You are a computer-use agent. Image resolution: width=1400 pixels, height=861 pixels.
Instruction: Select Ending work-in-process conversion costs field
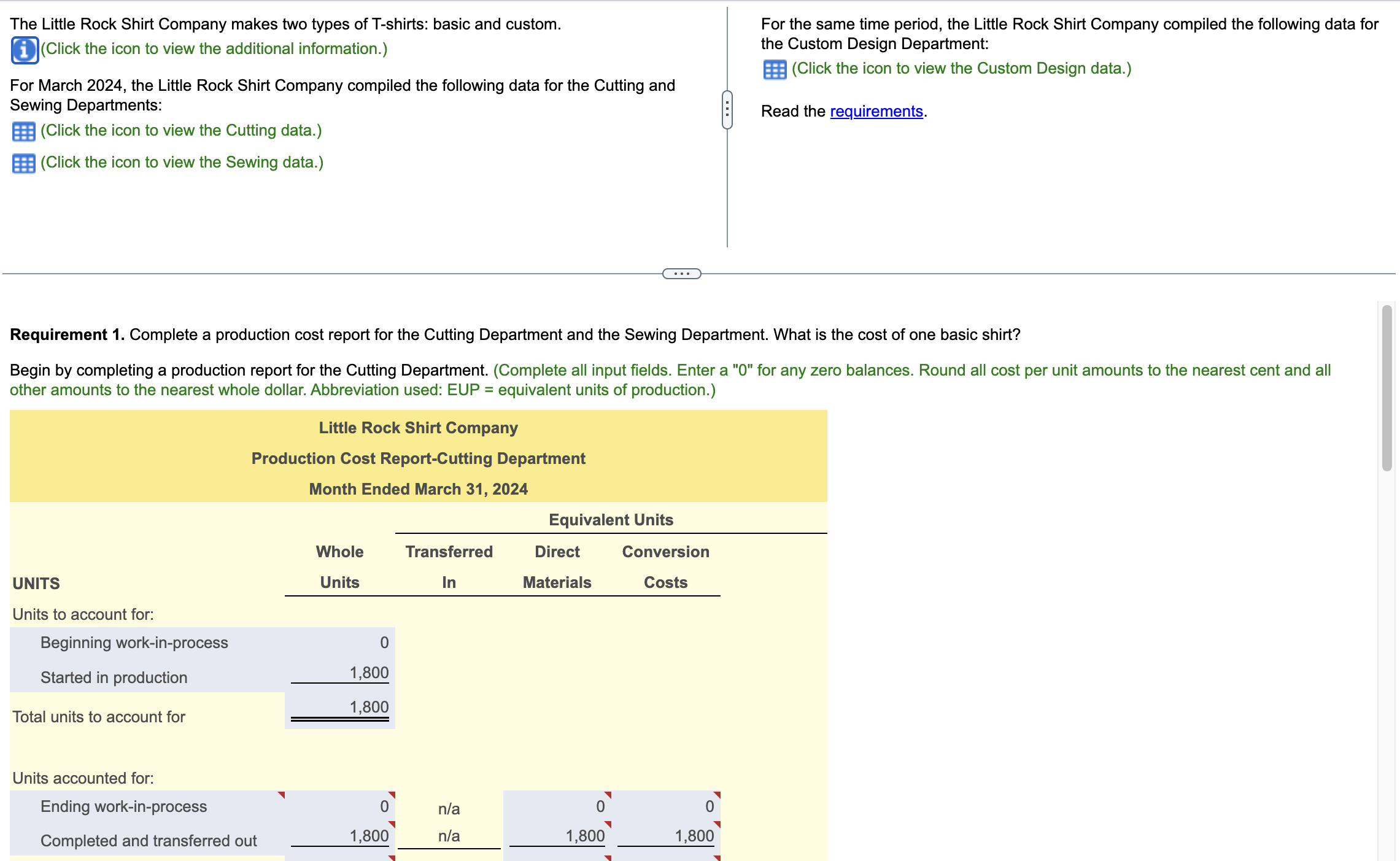pos(667,806)
